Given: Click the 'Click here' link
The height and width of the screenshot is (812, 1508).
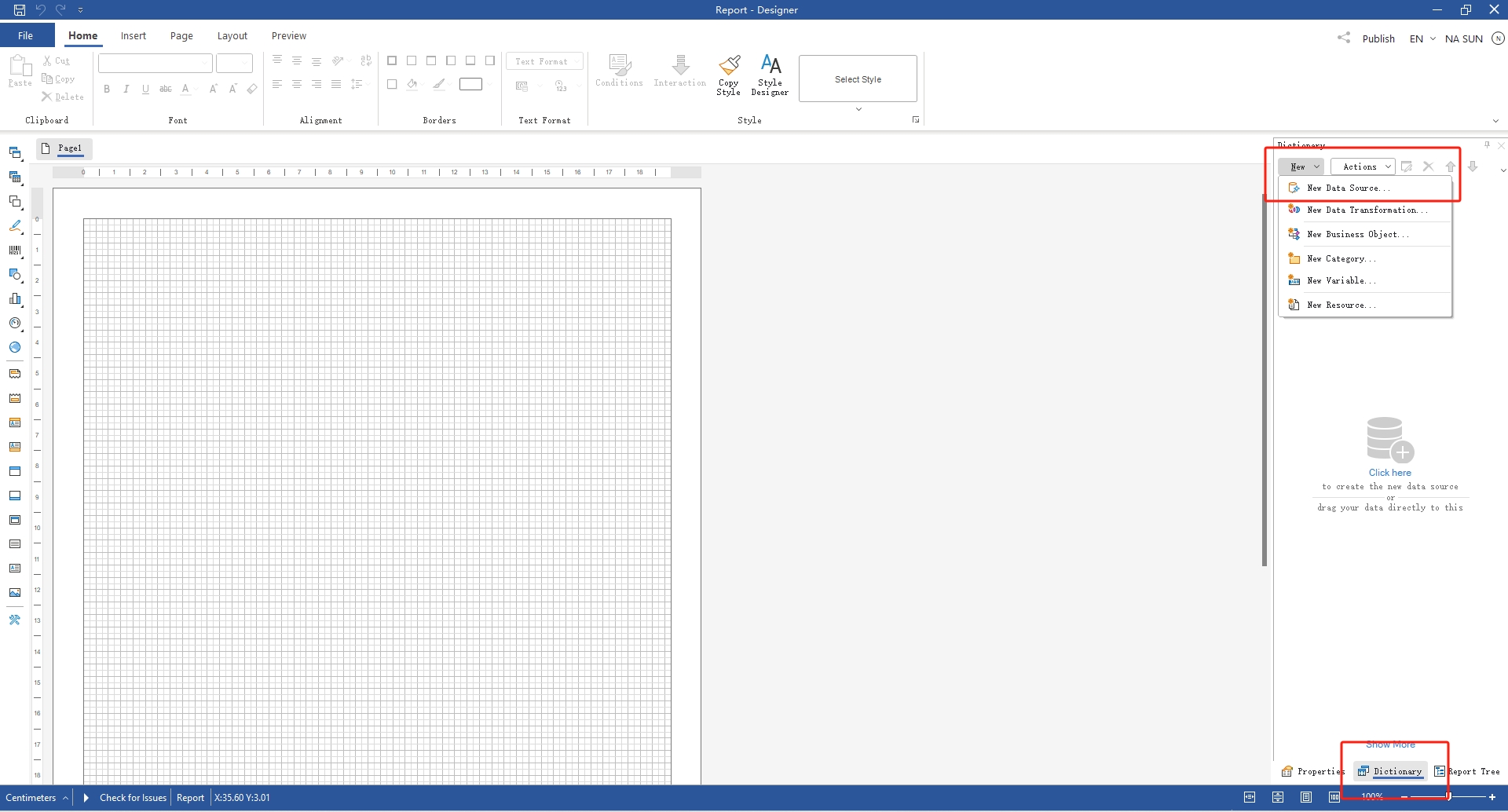Looking at the screenshot, I should pos(1389,473).
